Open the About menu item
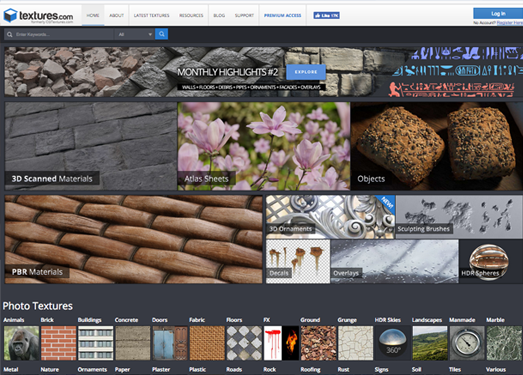523x375 pixels. (x=116, y=15)
